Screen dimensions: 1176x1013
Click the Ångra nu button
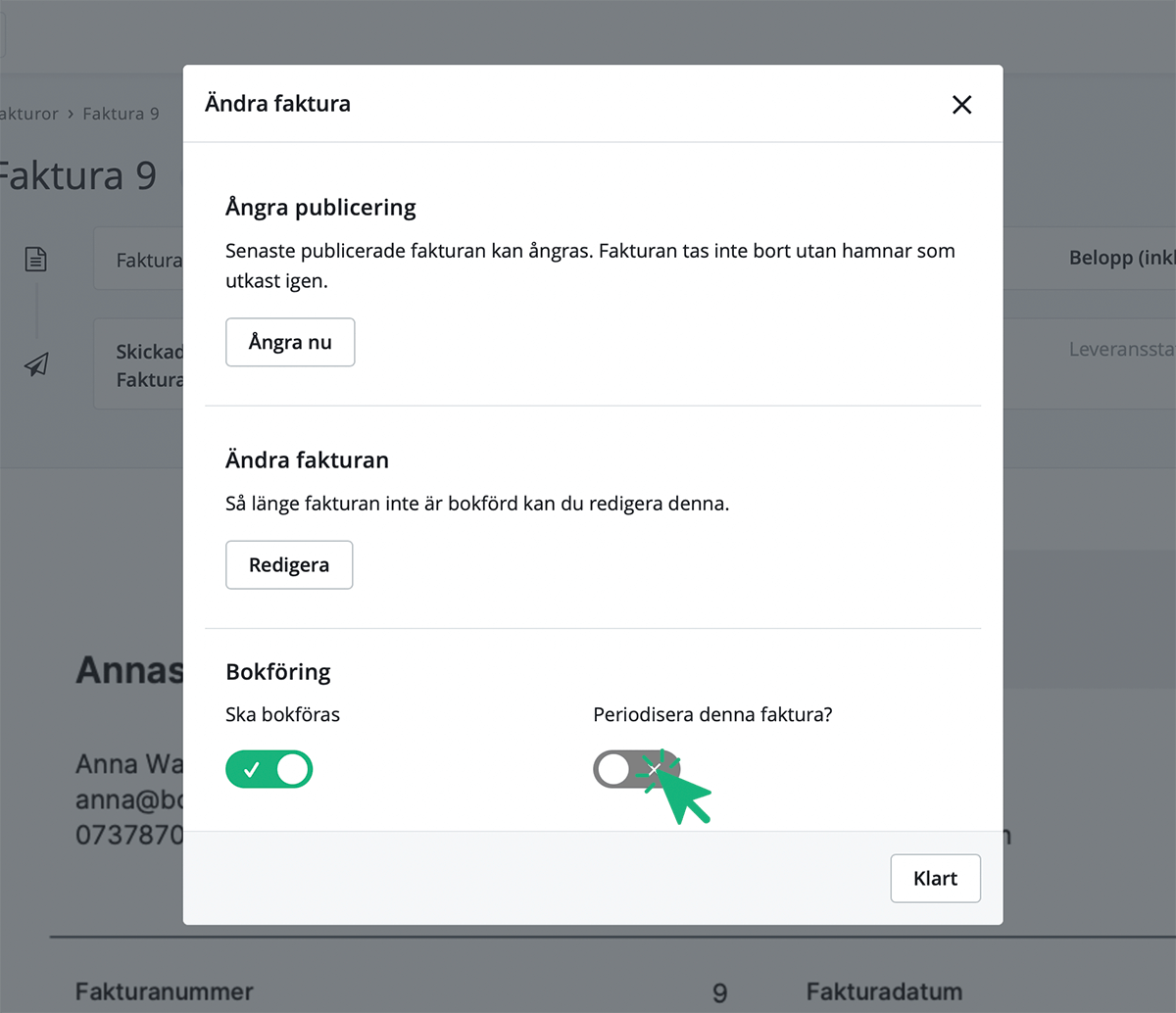[x=290, y=342]
